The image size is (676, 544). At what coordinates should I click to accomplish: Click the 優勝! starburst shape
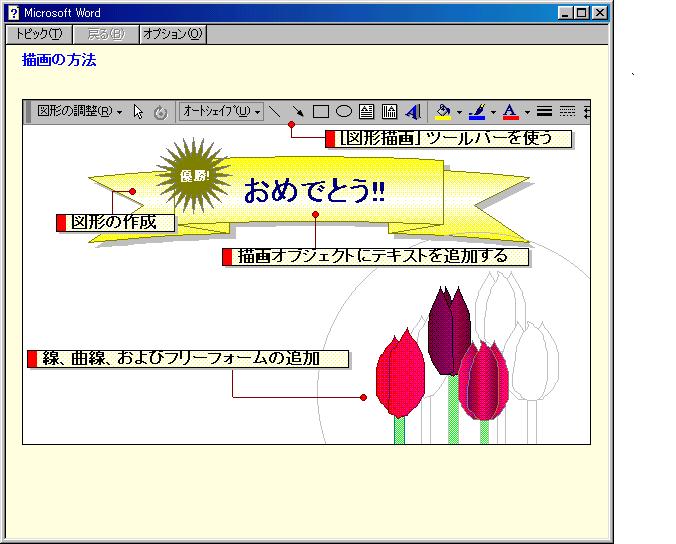194,175
